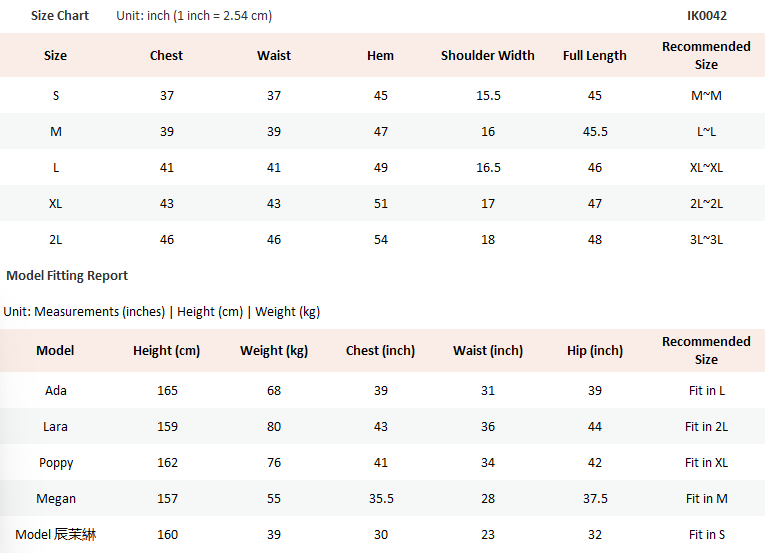The width and height of the screenshot is (775, 553).
Task: Select the Weight (kg) column header
Action: pyautogui.click(x=274, y=351)
